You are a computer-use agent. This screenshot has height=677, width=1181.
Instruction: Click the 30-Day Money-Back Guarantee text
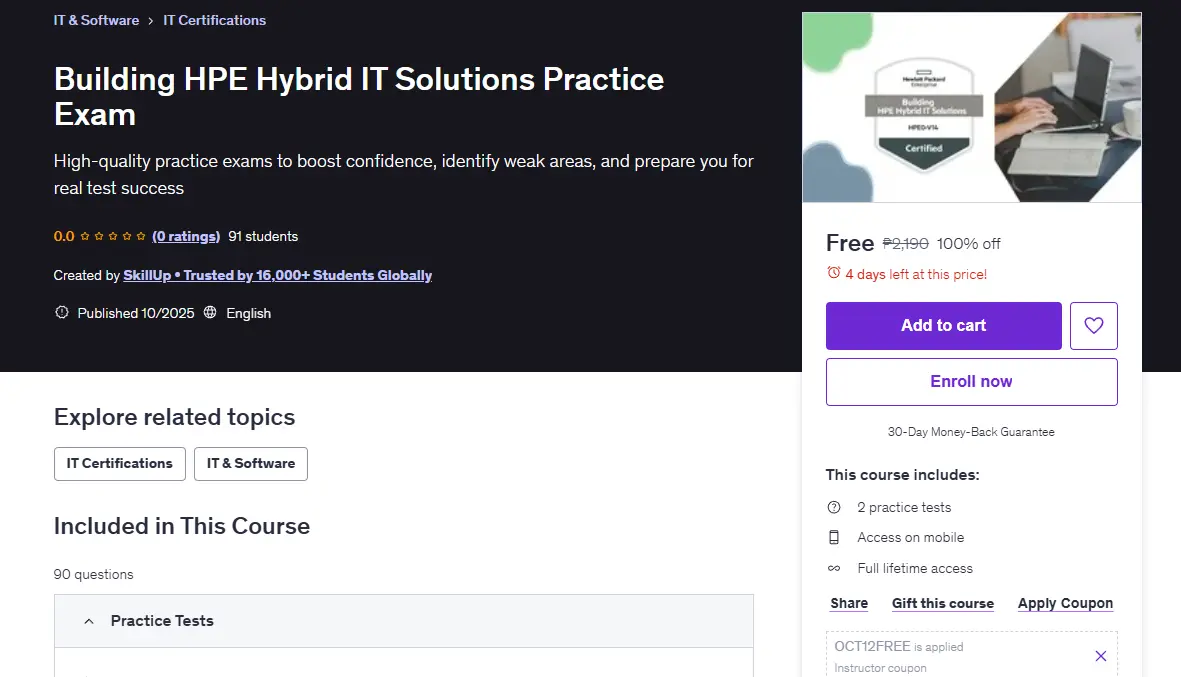(x=971, y=432)
